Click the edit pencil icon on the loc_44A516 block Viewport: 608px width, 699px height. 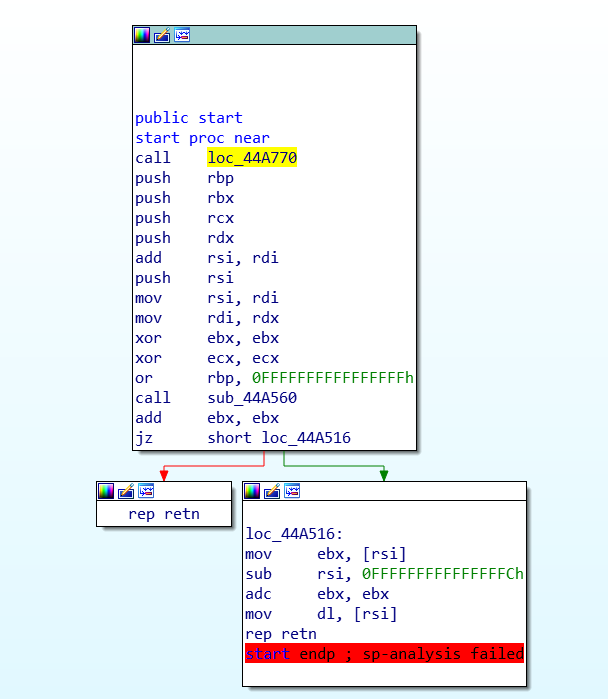(x=272, y=491)
